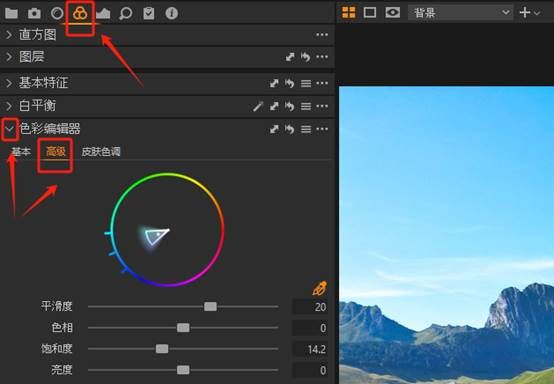
Task: Click the 色相 value field
Action: (311, 328)
